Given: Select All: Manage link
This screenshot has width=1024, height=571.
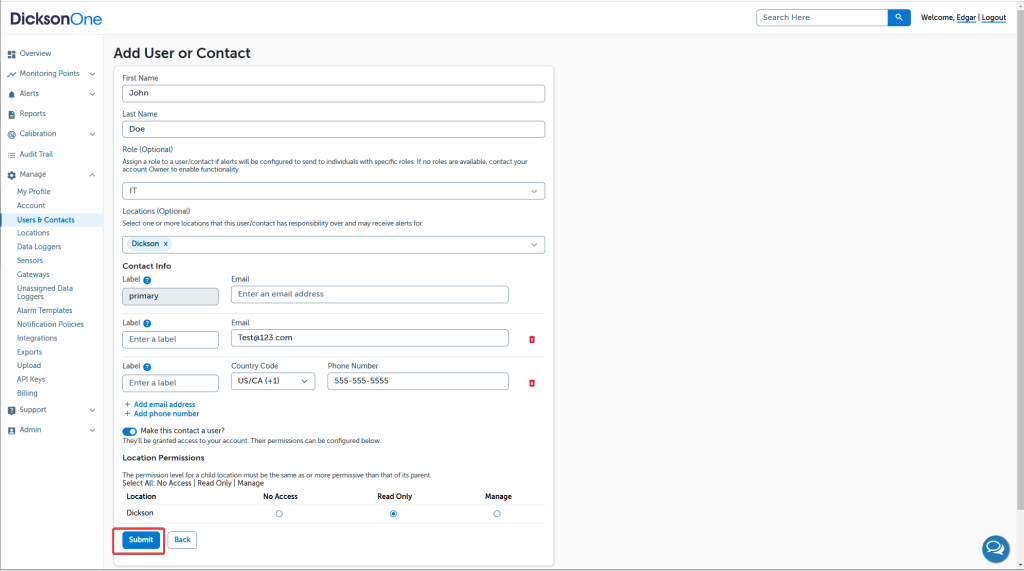Looking at the screenshot, I should click(x=250, y=483).
